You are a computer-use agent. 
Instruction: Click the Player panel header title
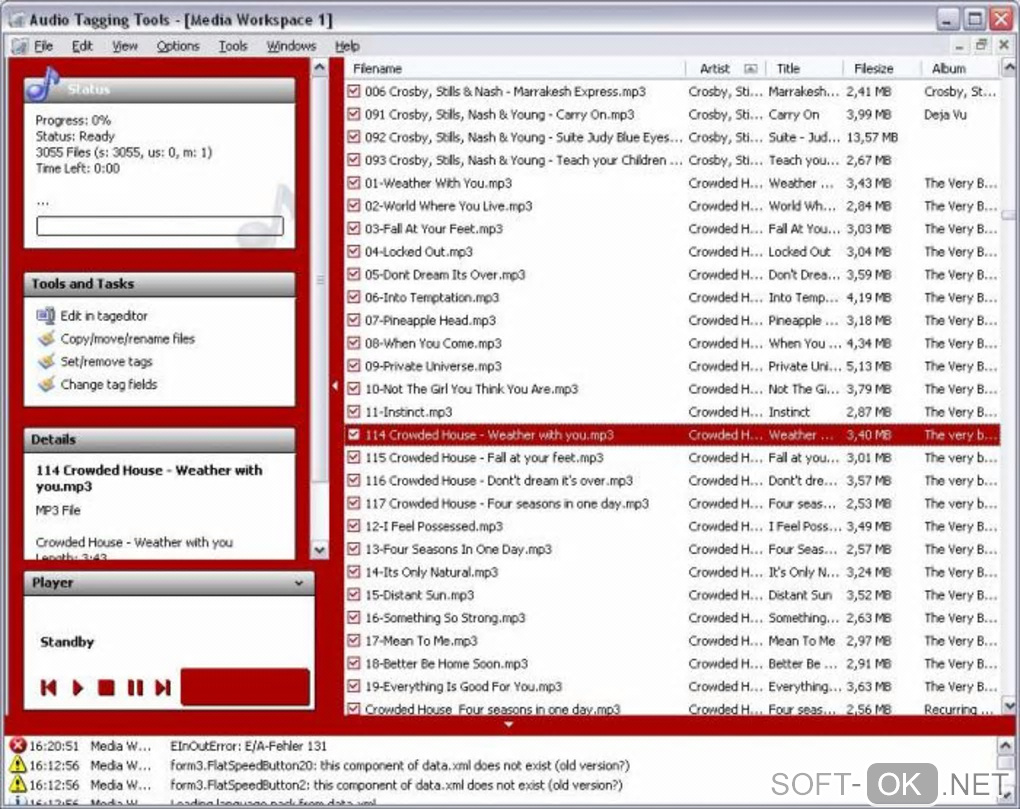point(53,583)
